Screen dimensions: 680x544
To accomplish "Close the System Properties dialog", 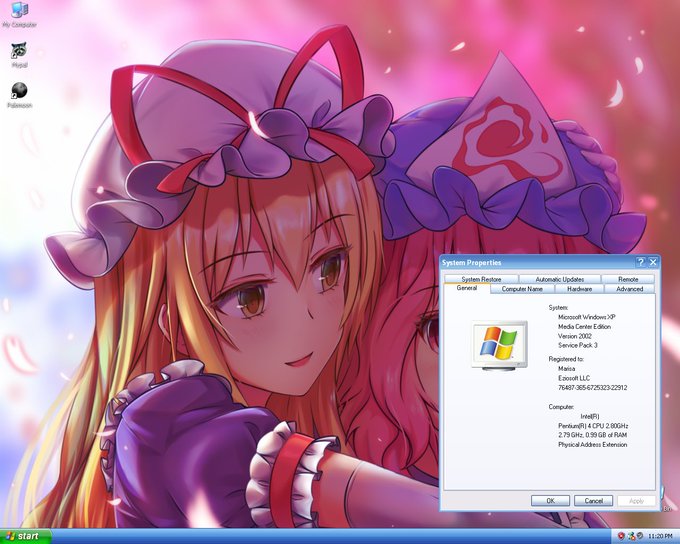I will pyautogui.click(x=653, y=262).
